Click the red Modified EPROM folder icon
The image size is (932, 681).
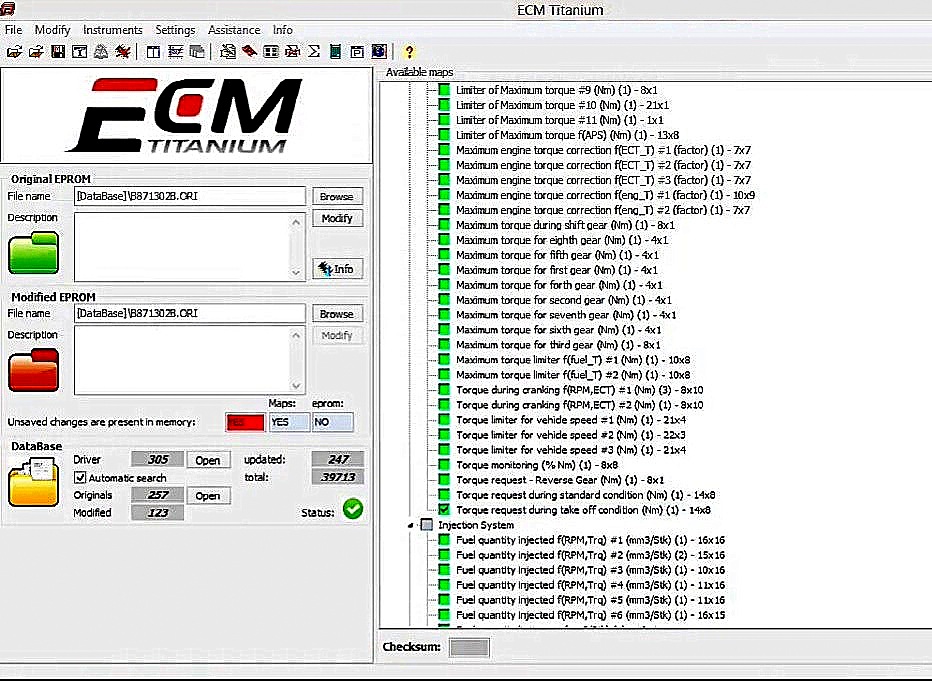point(33,370)
